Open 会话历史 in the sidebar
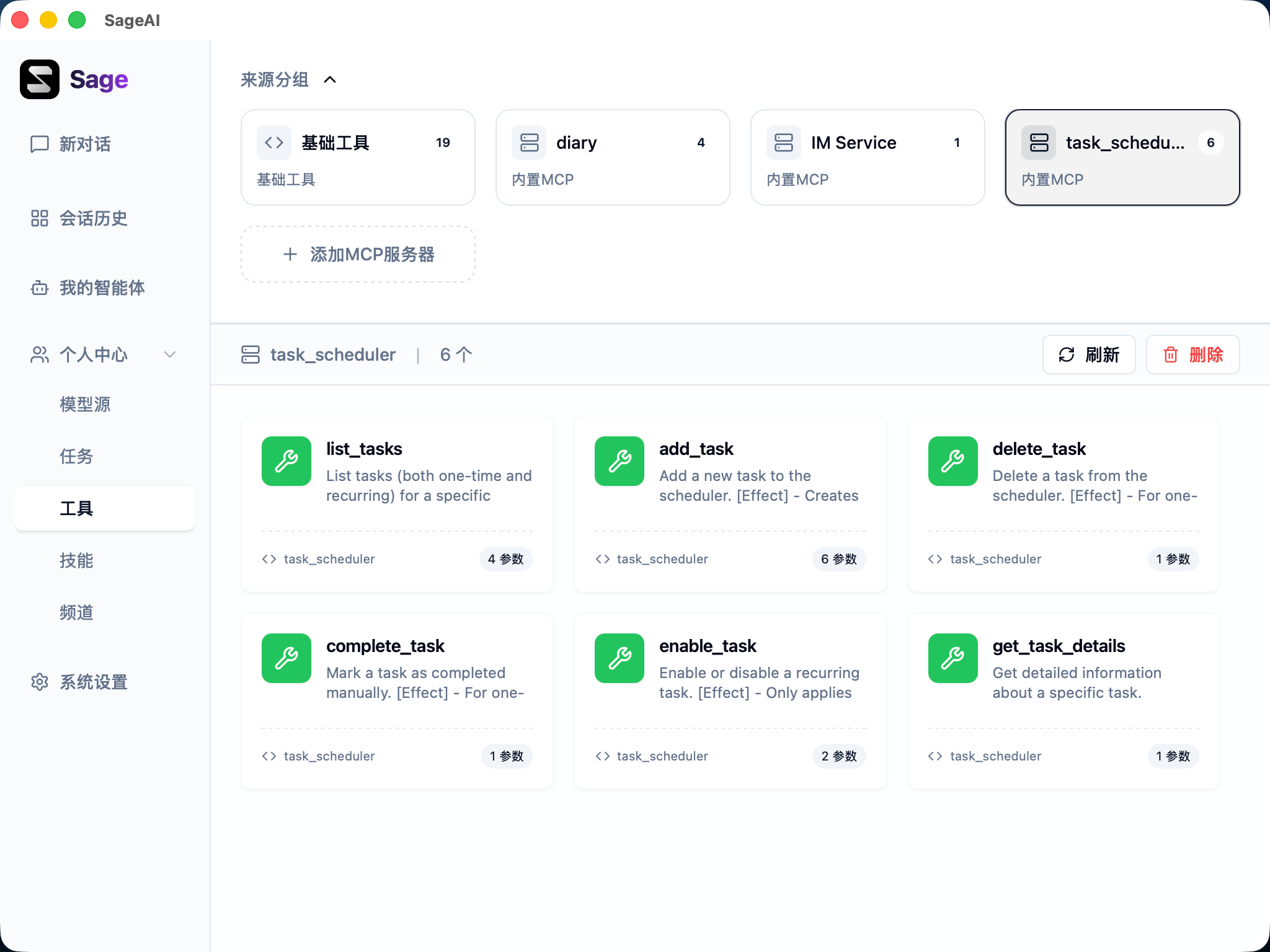Screen dimensions: 1270x952 point(39,218)
